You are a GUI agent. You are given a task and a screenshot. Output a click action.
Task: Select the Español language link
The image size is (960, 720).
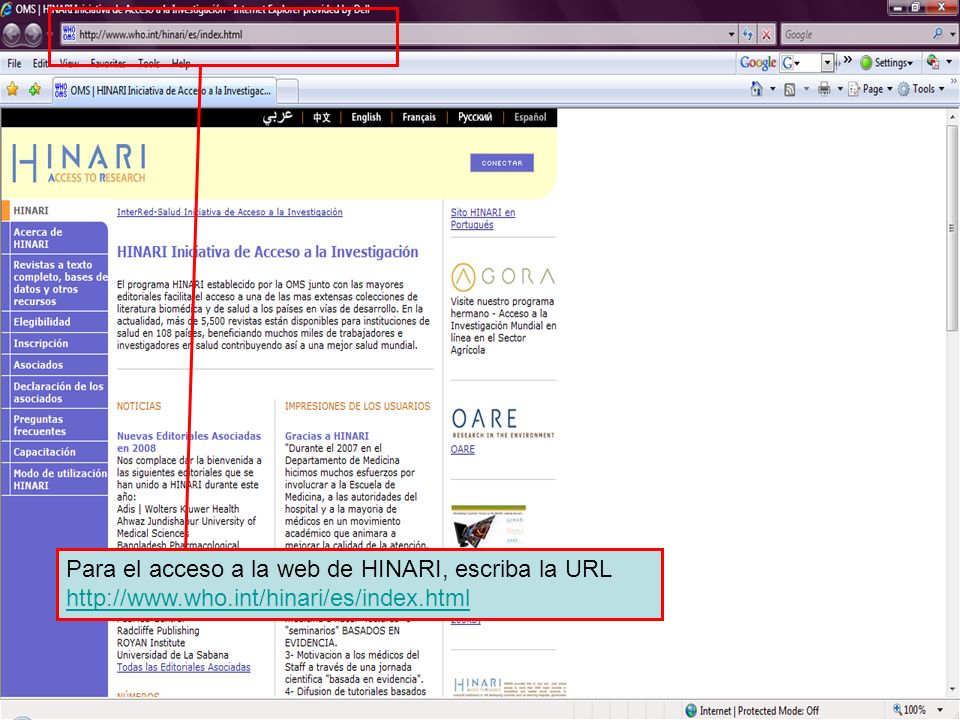tap(530, 117)
